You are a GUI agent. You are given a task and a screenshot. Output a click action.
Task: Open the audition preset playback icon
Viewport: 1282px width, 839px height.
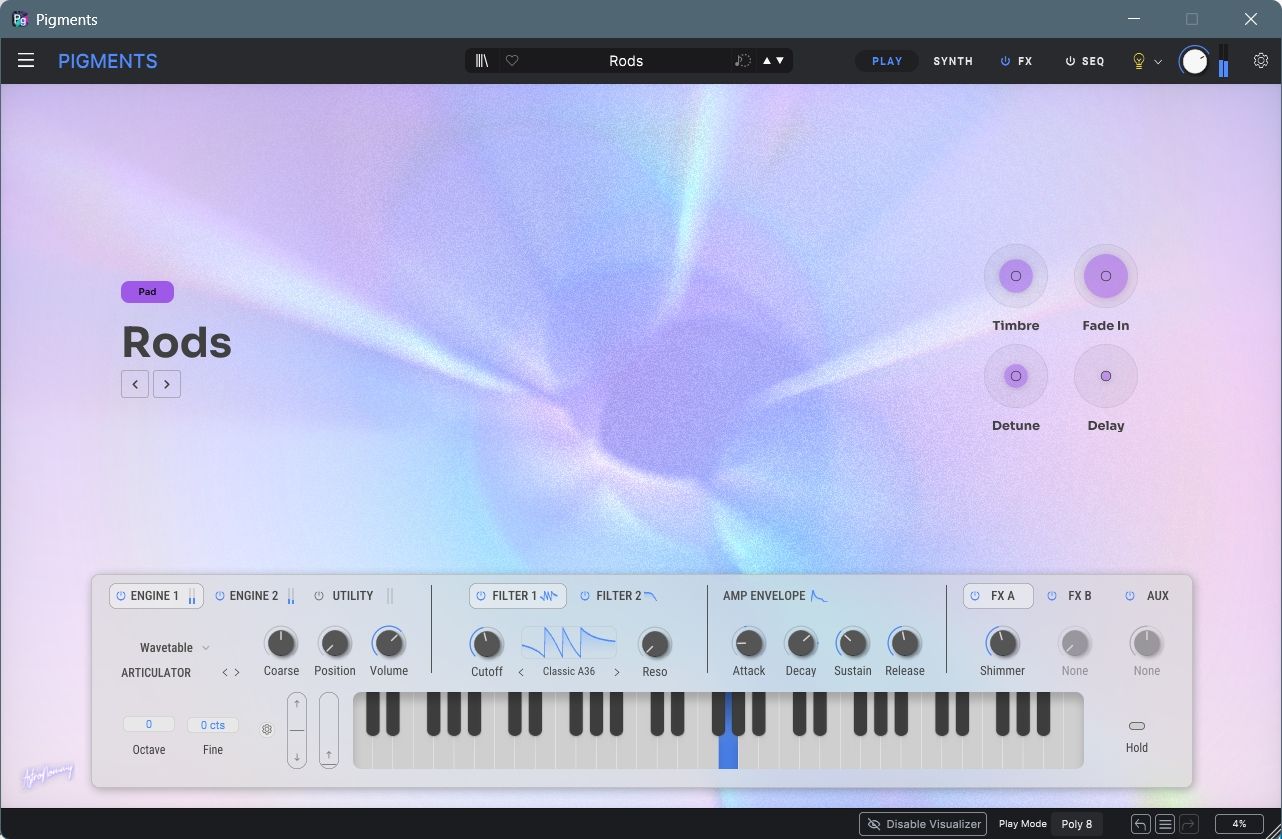[741, 60]
